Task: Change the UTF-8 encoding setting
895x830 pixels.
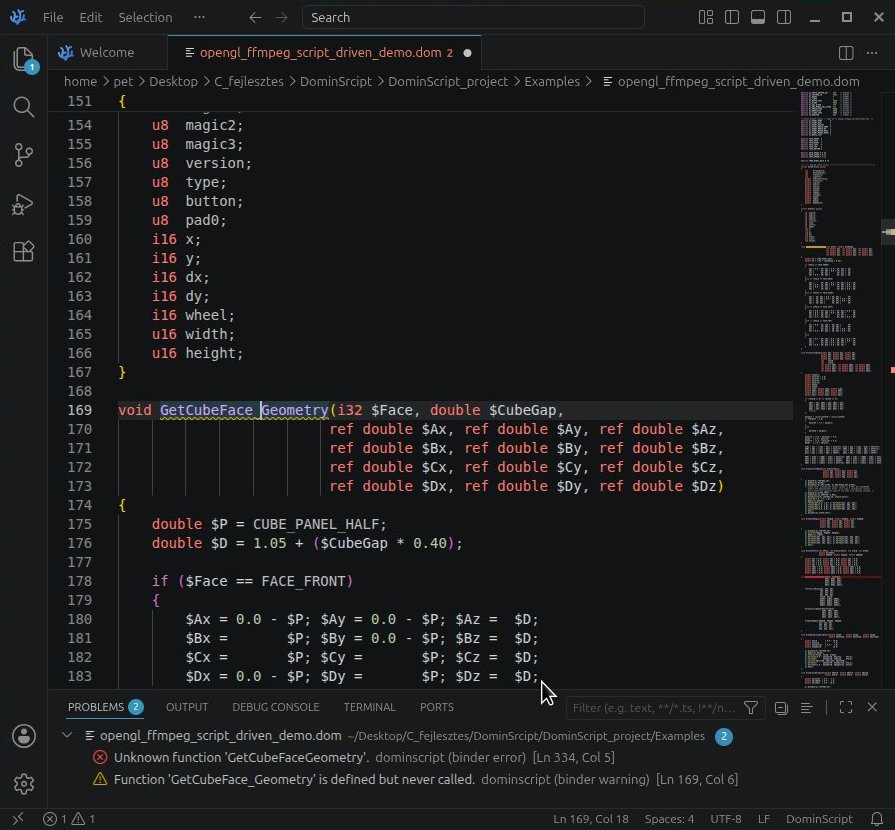Action: point(725,819)
